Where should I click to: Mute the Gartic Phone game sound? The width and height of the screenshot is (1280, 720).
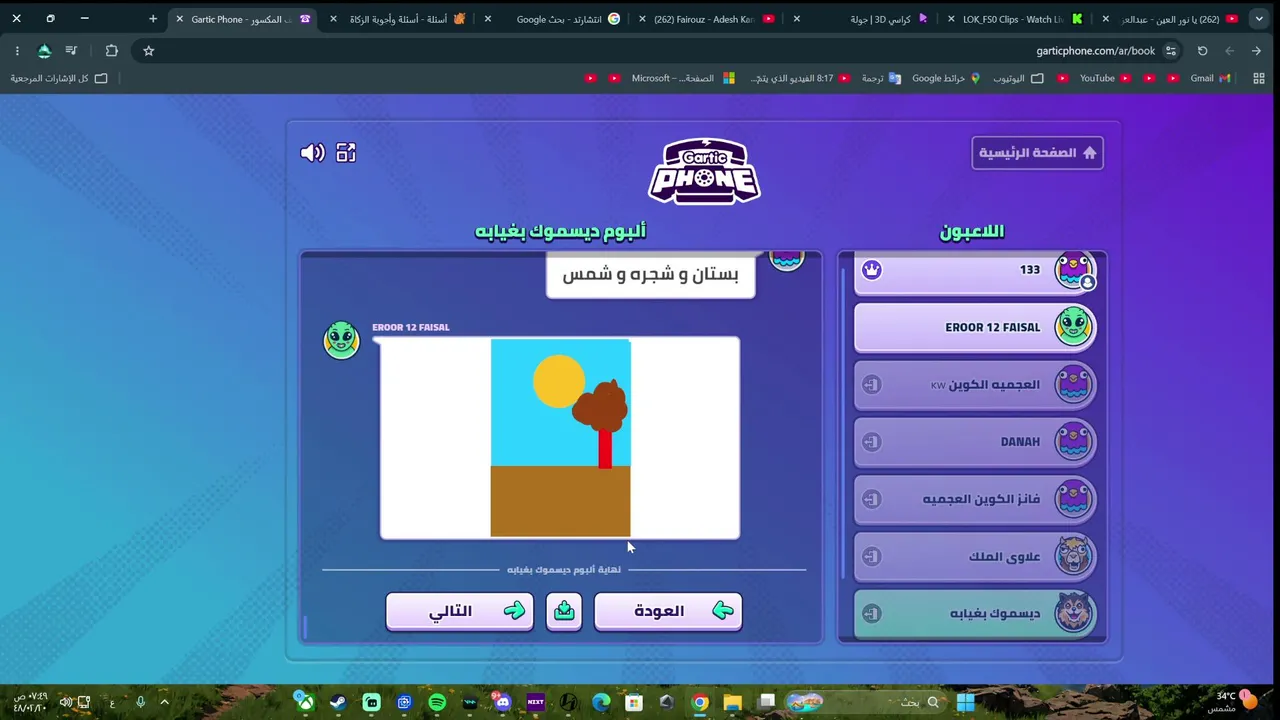click(x=312, y=153)
